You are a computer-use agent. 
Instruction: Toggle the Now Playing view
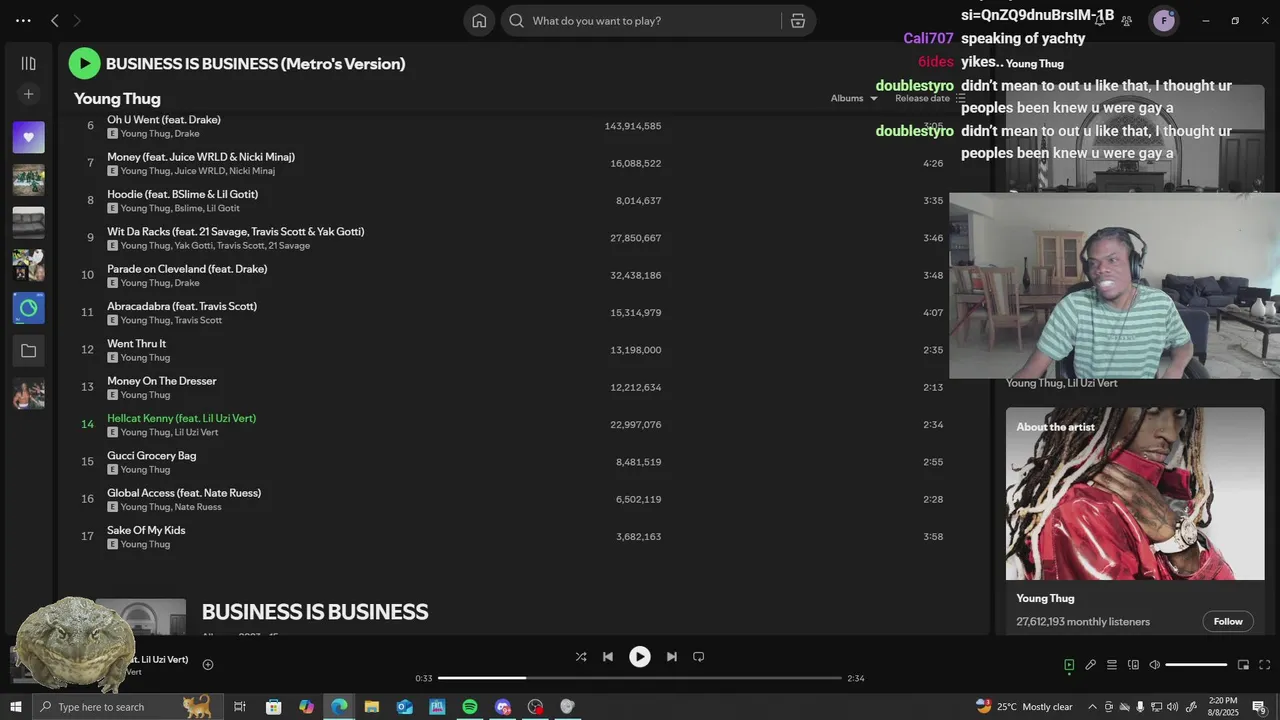pos(1069,665)
